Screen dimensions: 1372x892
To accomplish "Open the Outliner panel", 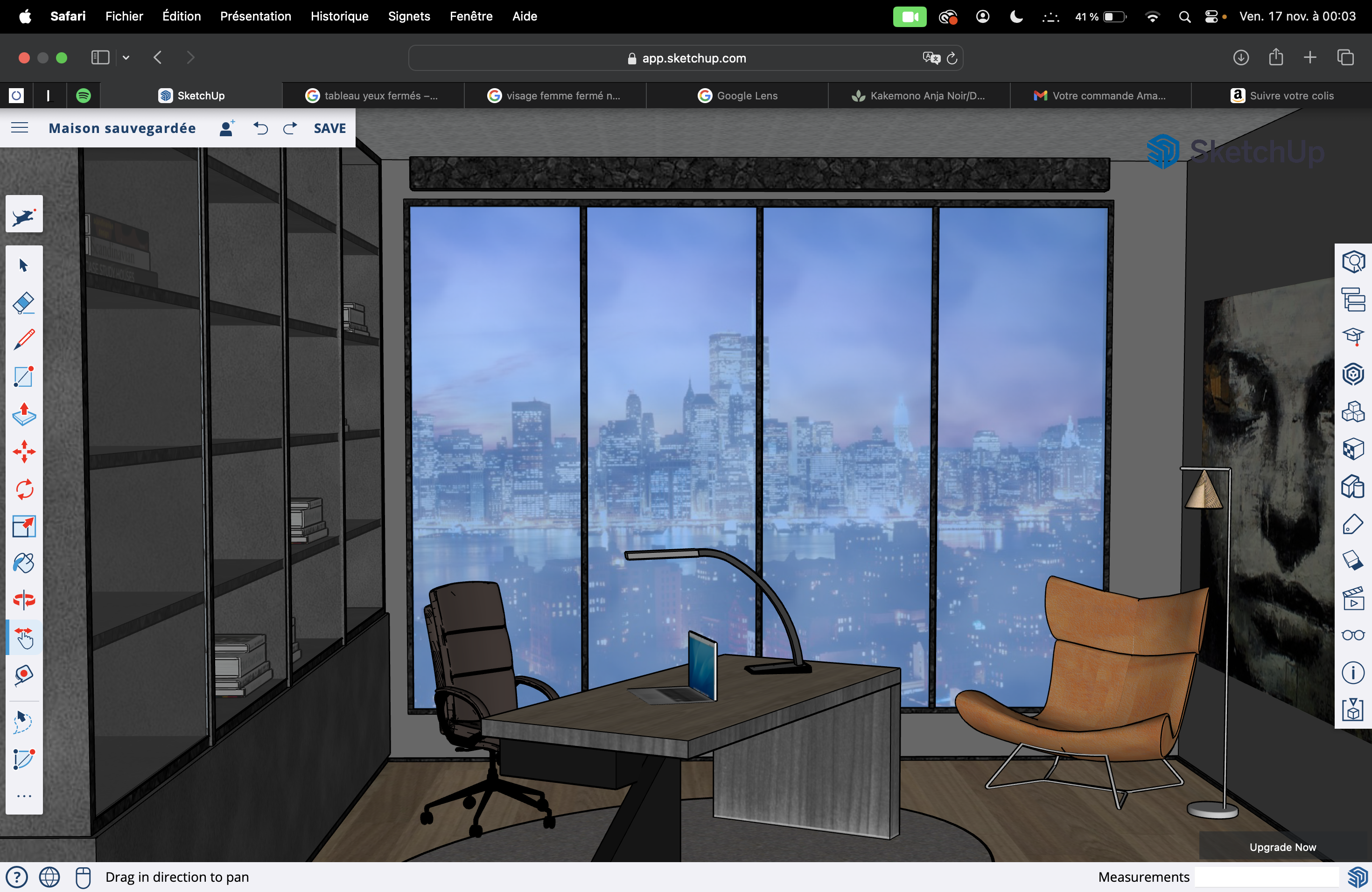I will point(1352,300).
